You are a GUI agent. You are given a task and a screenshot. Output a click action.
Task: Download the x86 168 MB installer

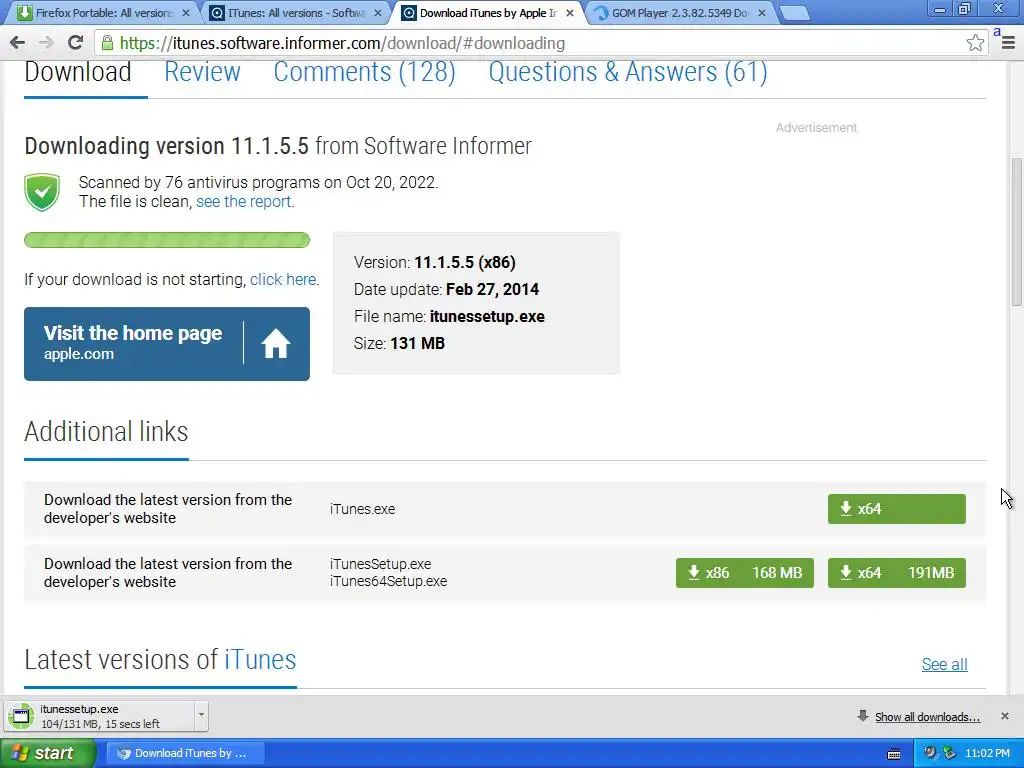[x=744, y=573]
